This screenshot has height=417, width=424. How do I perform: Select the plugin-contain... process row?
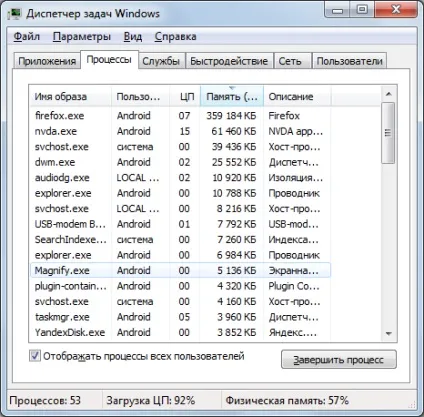180,286
